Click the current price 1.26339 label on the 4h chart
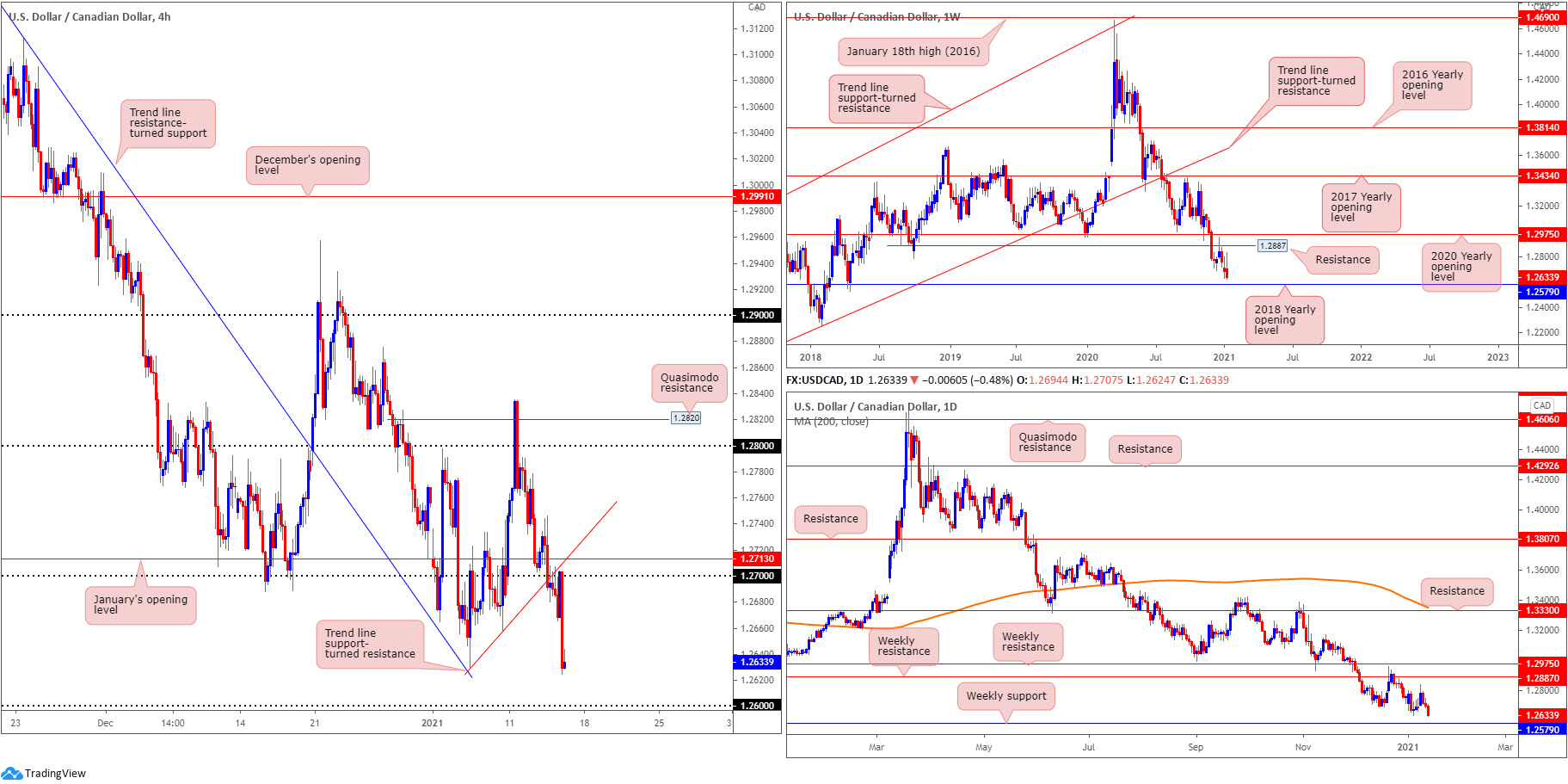The height and width of the screenshot is (784, 1568). pyautogui.click(x=757, y=662)
